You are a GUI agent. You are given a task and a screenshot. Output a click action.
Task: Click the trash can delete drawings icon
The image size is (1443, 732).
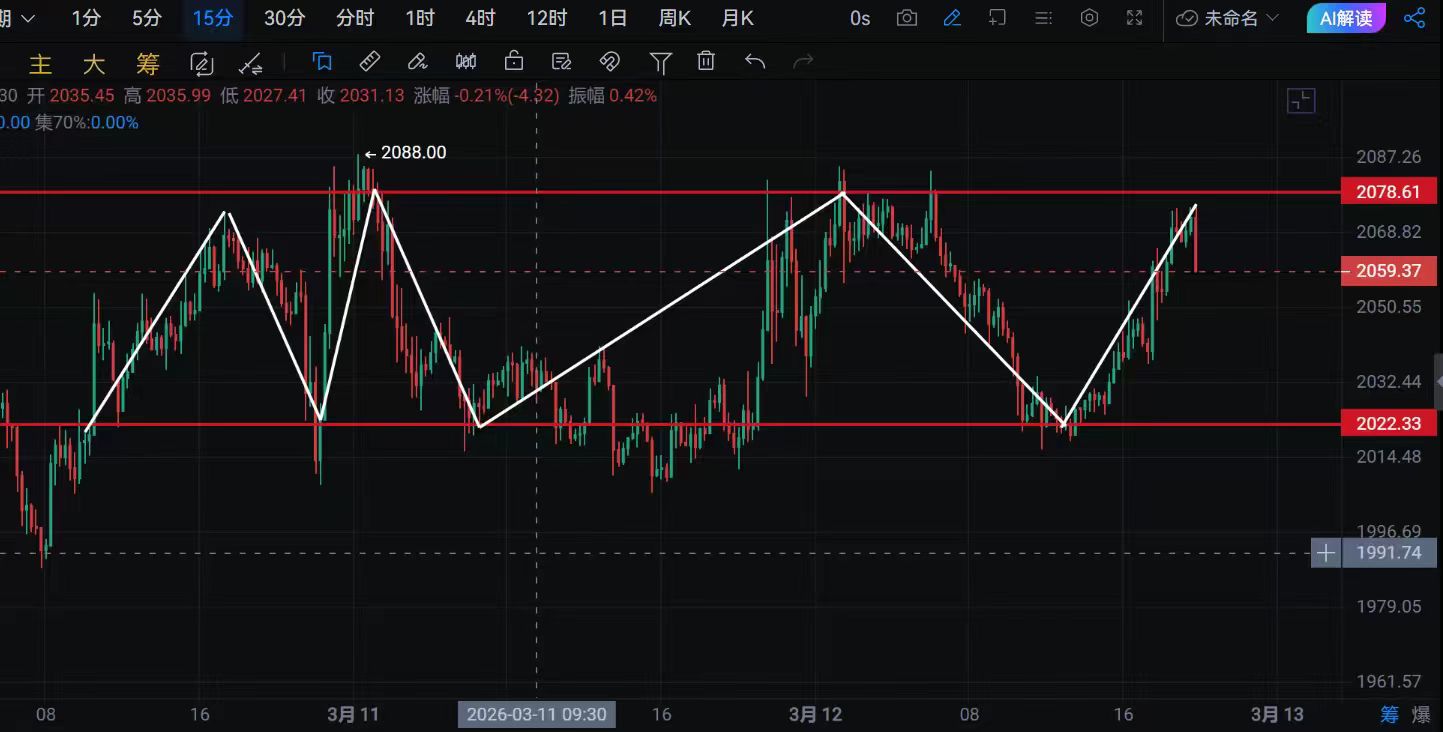(x=706, y=62)
